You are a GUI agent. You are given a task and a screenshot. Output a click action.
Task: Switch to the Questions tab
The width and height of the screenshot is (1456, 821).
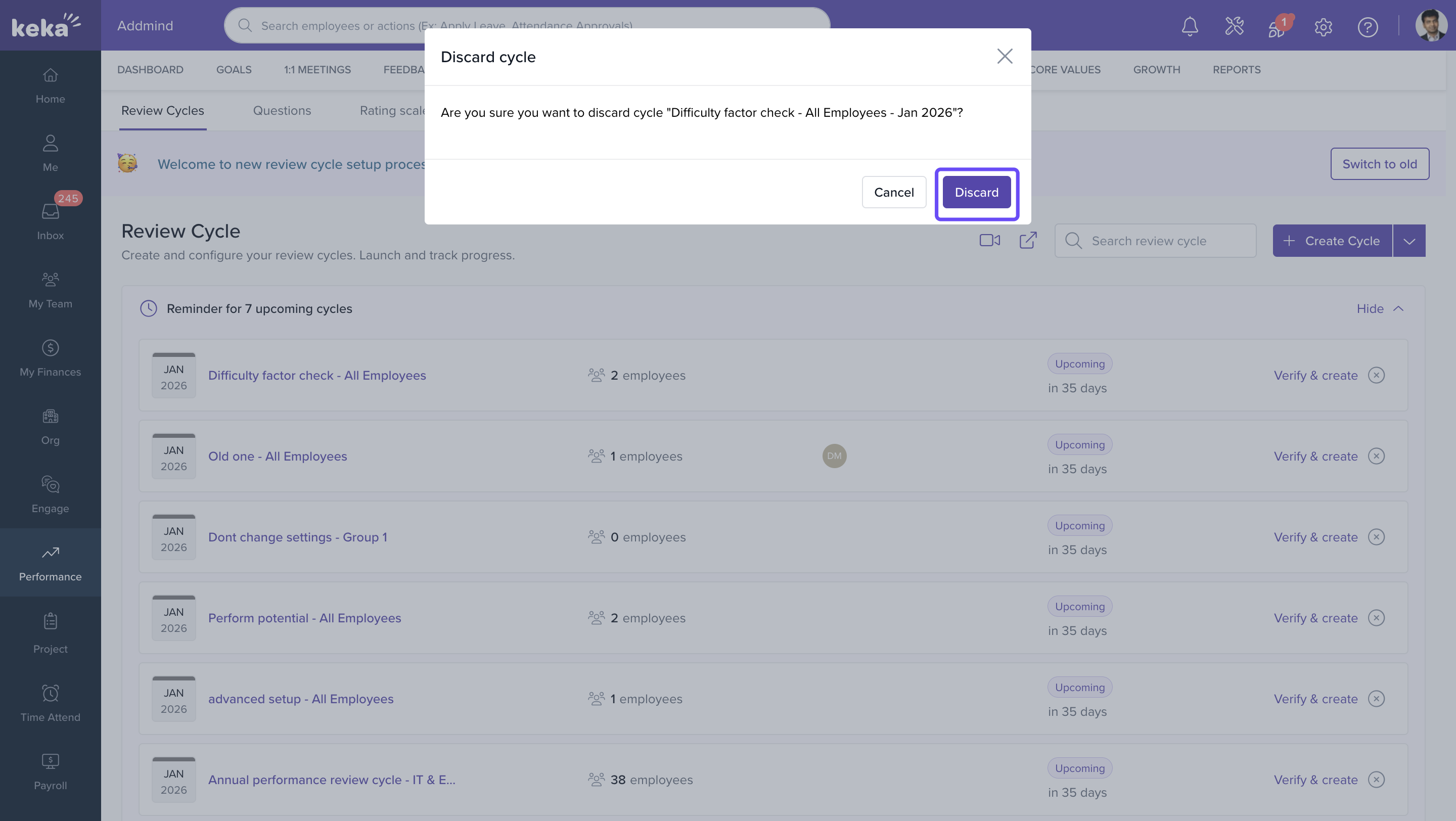click(x=282, y=111)
